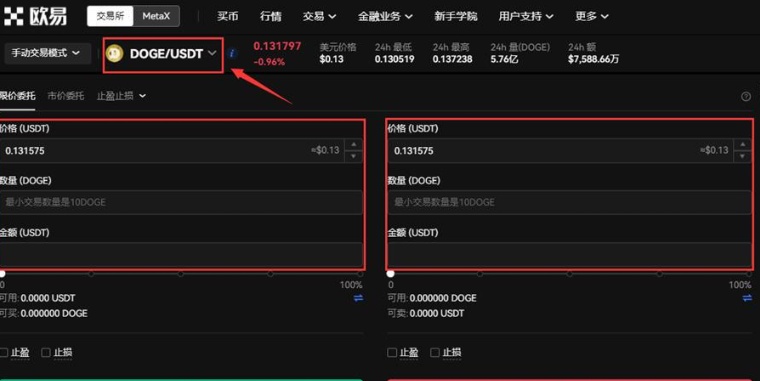Image resolution: width=760 pixels, height=381 pixels.
Task: Open the blue info icon beside DOGE/USDT
Action: [232, 53]
